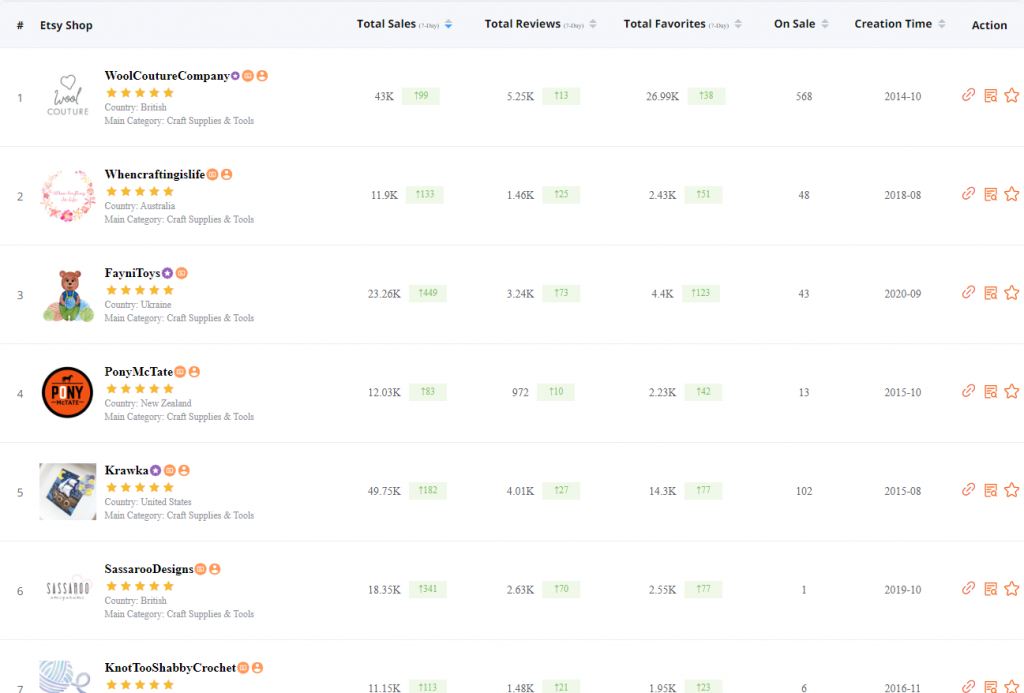Click the profile badge next to PonyMcTate
The image size is (1024, 693).
tap(194, 372)
